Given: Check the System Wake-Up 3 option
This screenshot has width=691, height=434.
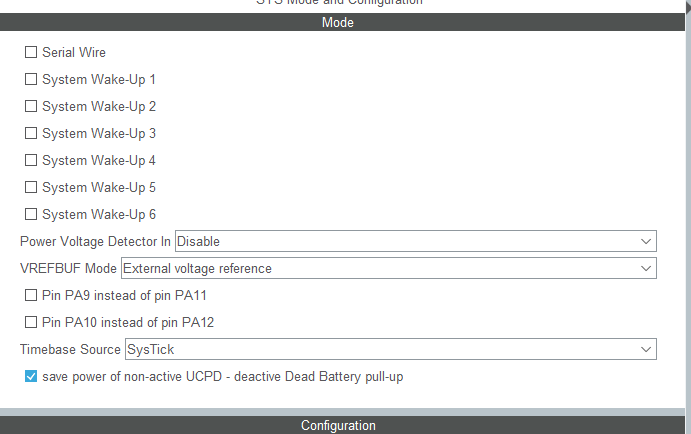Looking at the screenshot, I should [x=31, y=133].
